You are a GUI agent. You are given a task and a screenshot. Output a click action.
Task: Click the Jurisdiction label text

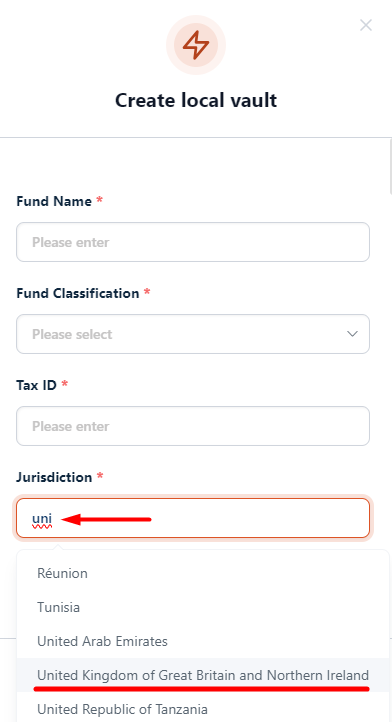pyautogui.click(x=54, y=477)
